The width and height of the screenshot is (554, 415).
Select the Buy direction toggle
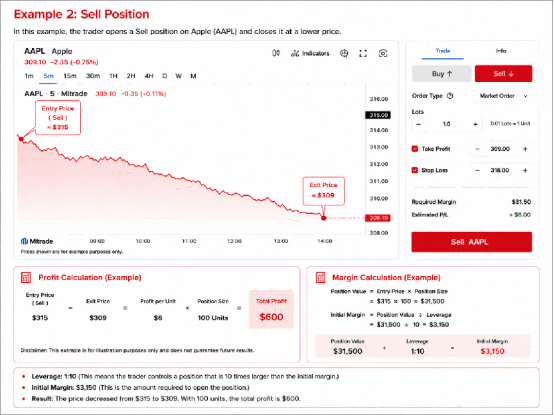click(442, 73)
